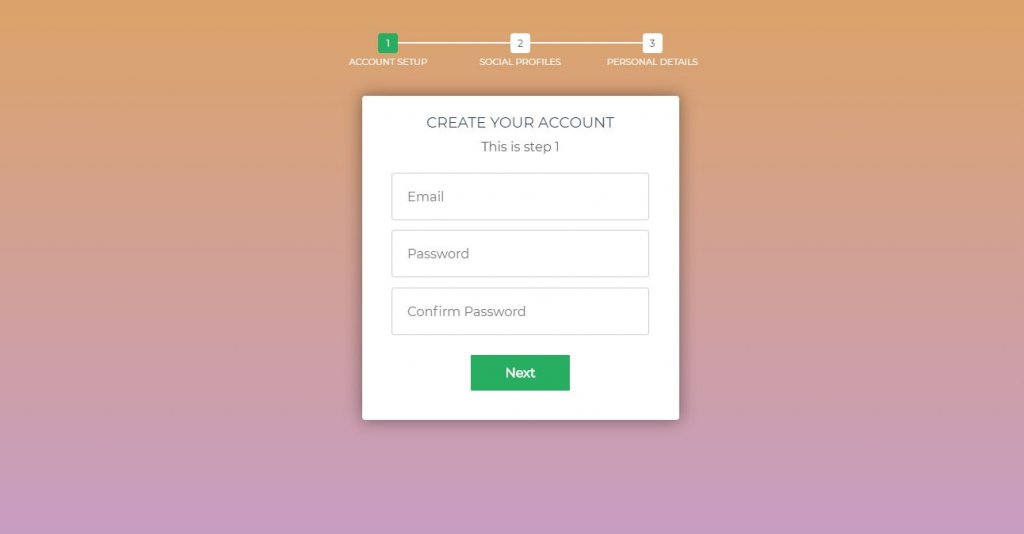Click the 'Confirm Password' placeholder text
Image resolution: width=1024 pixels, height=534 pixels.
466,311
